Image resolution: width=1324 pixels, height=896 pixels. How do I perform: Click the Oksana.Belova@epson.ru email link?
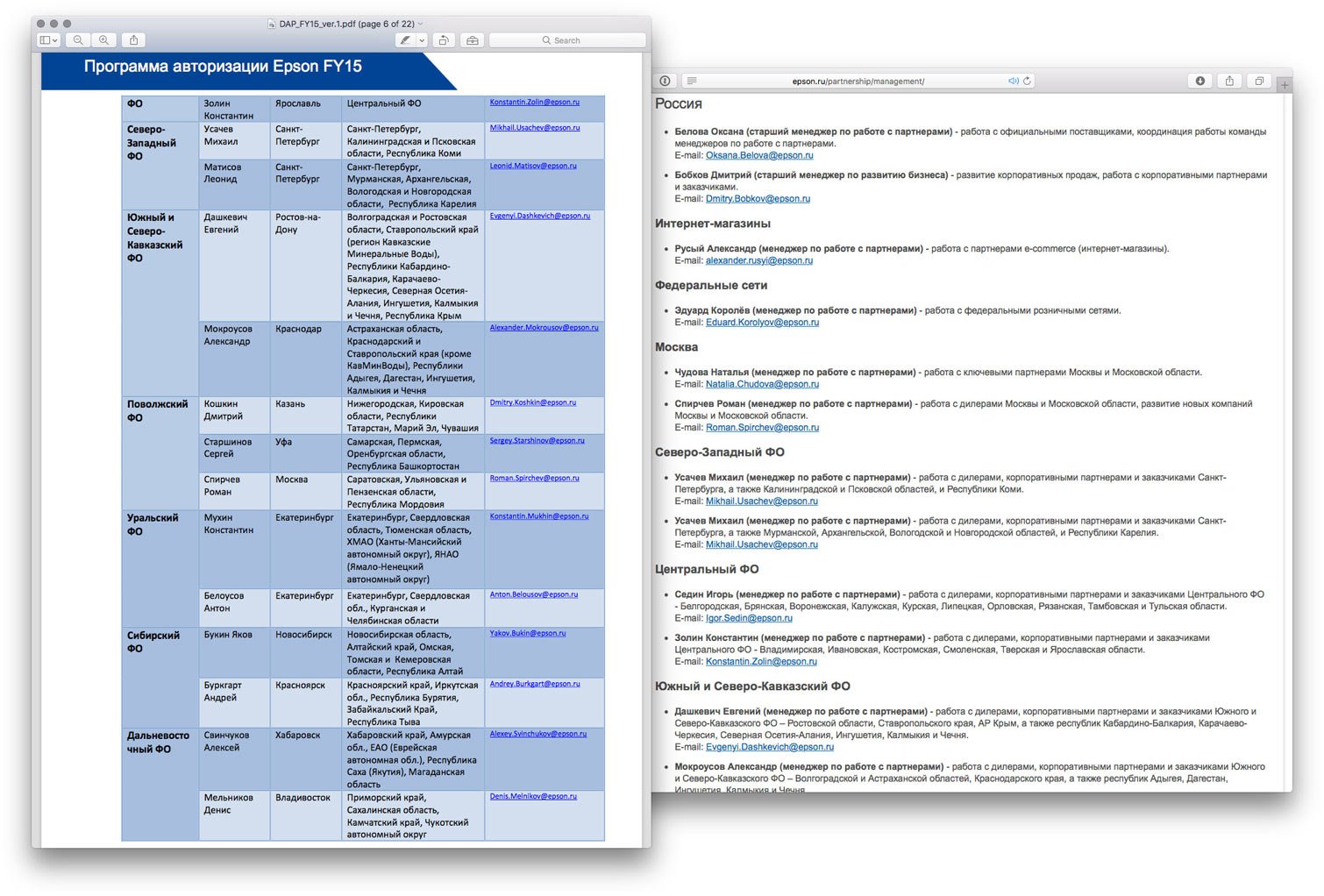pyautogui.click(x=759, y=155)
